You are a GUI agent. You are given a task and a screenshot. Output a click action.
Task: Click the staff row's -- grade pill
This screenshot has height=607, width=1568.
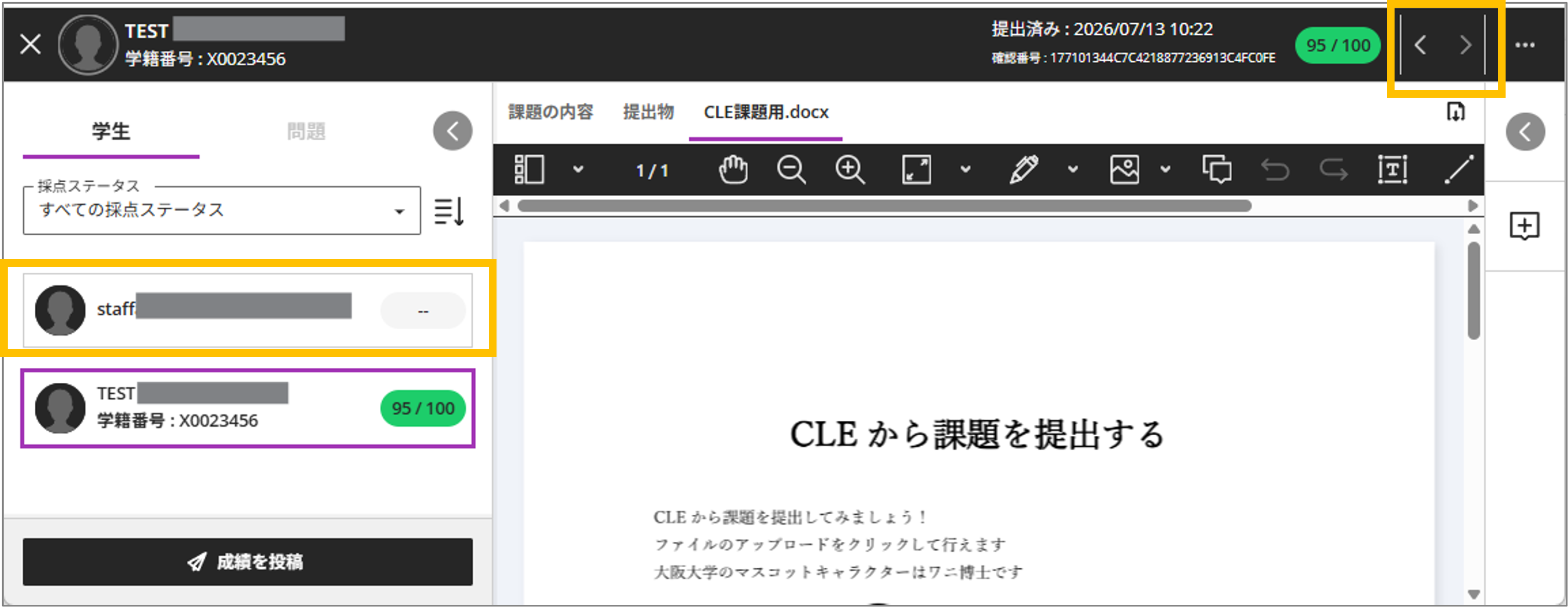click(x=423, y=310)
